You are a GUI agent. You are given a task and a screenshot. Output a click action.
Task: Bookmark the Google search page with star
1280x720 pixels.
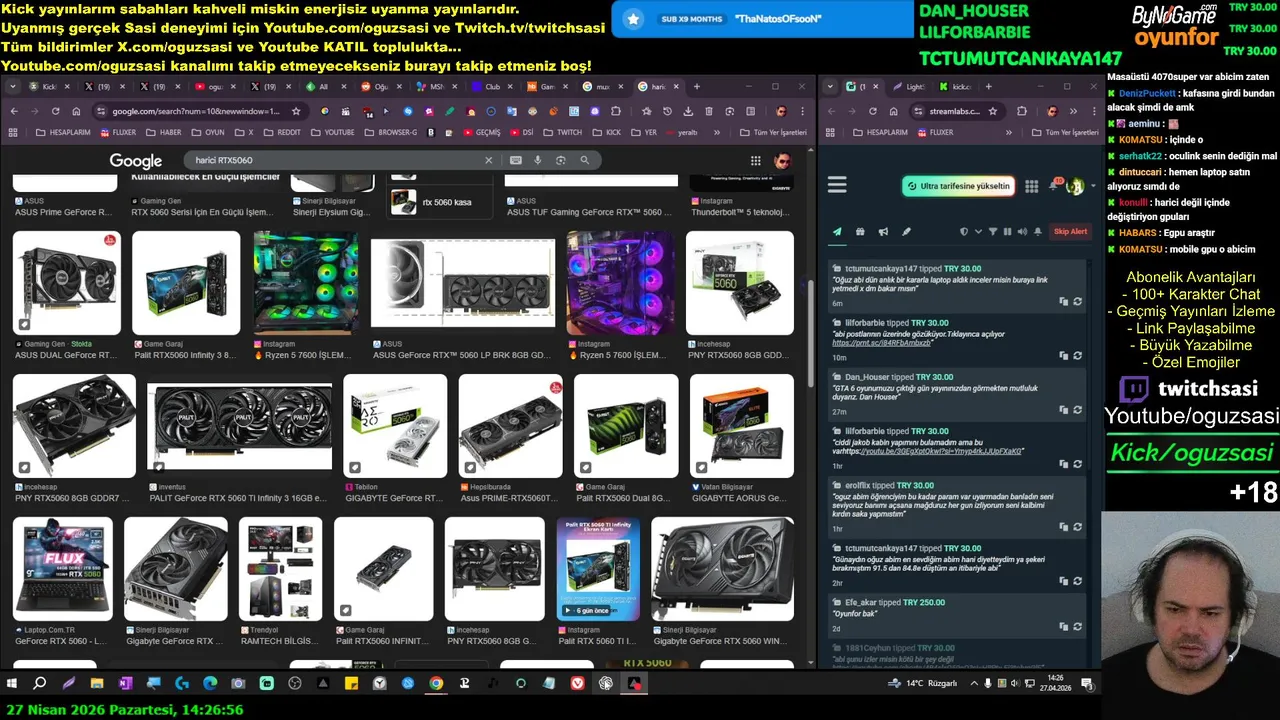[x=298, y=111]
